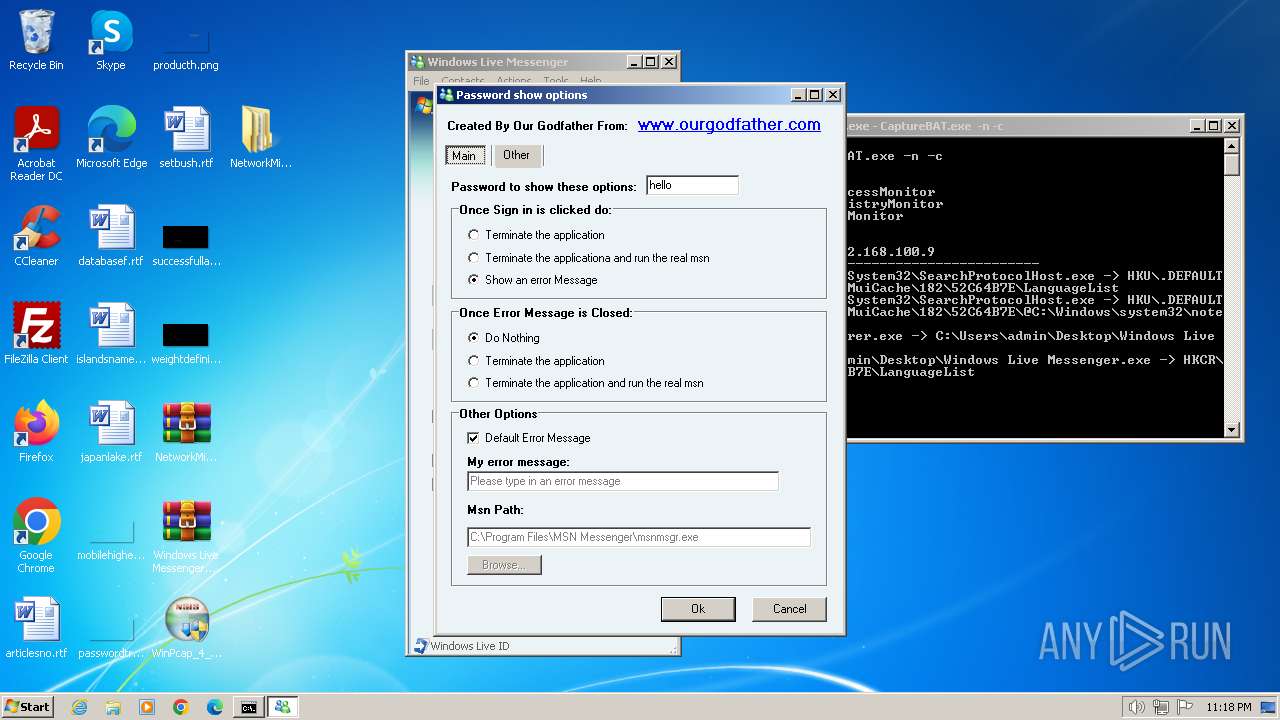Click the Action Center flag tray icon

pyautogui.click(x=1186, y=707)
